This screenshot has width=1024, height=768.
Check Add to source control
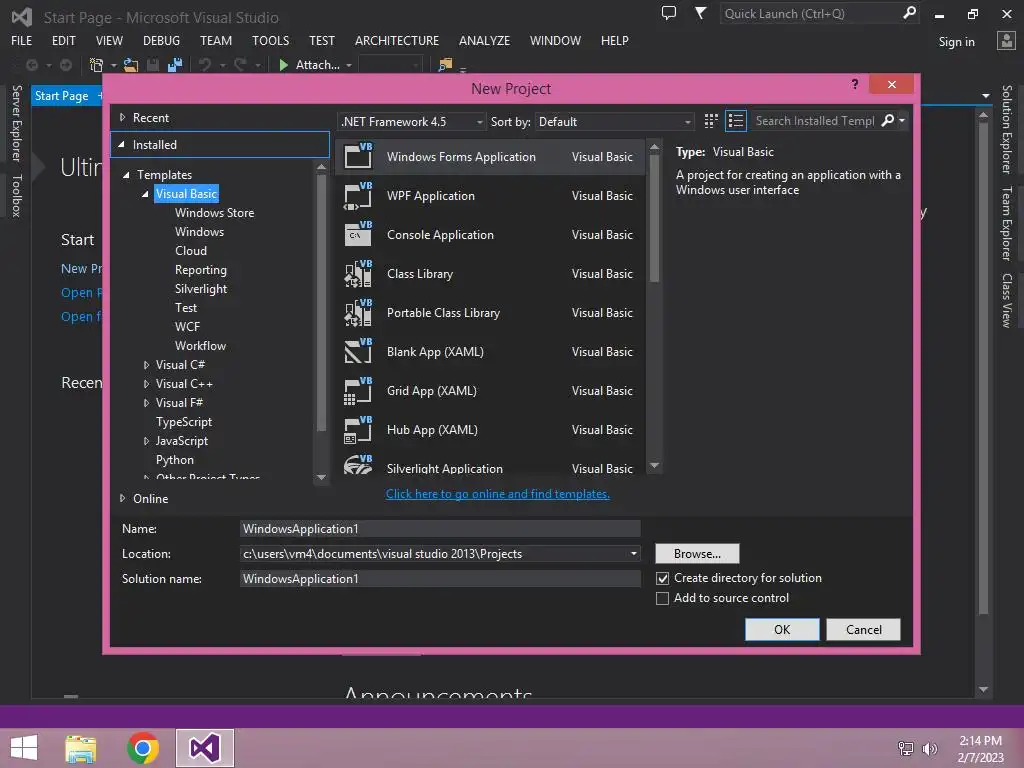(662, 598)
